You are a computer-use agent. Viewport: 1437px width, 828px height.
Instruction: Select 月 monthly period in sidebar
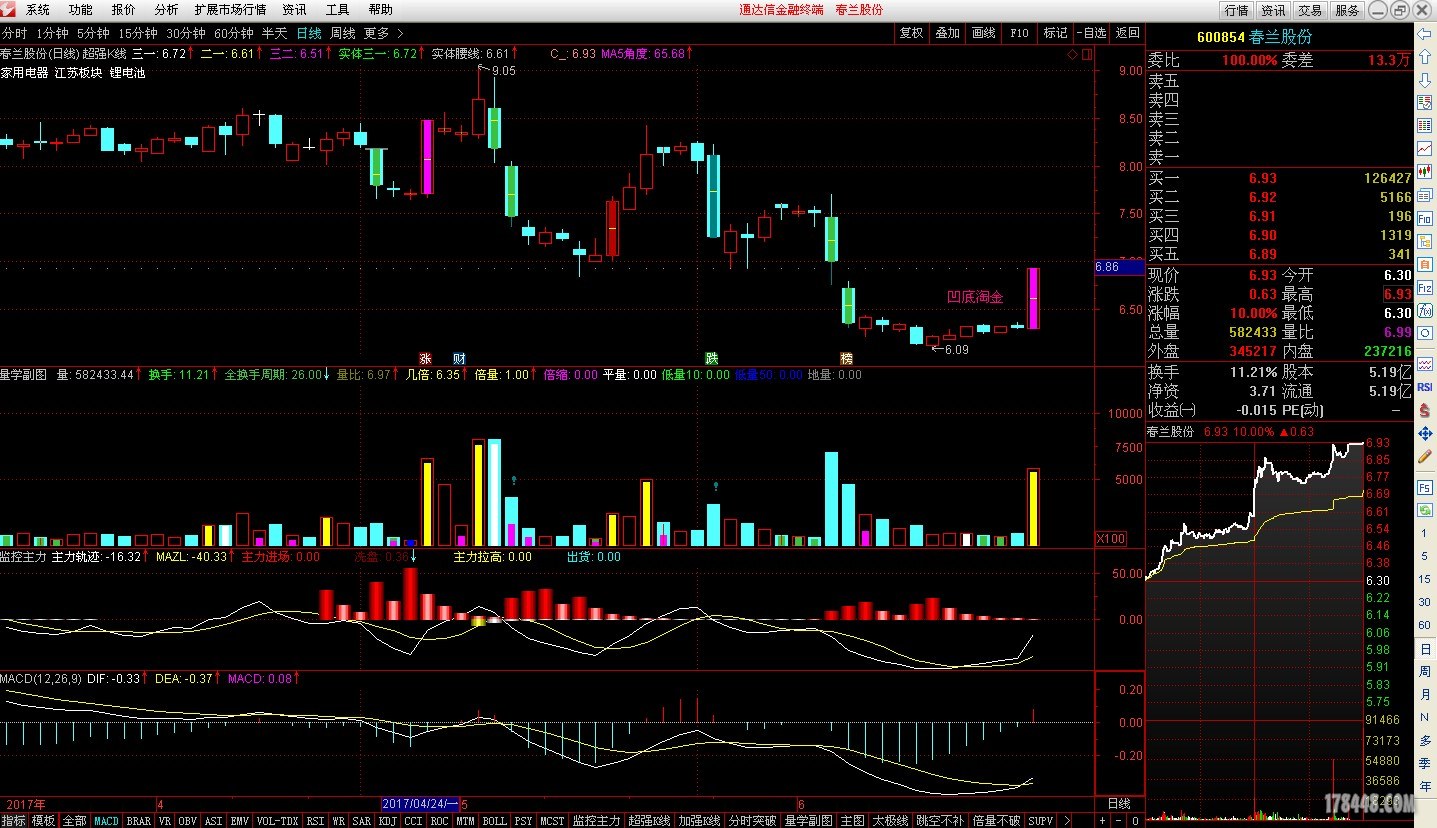[1424, 694]
